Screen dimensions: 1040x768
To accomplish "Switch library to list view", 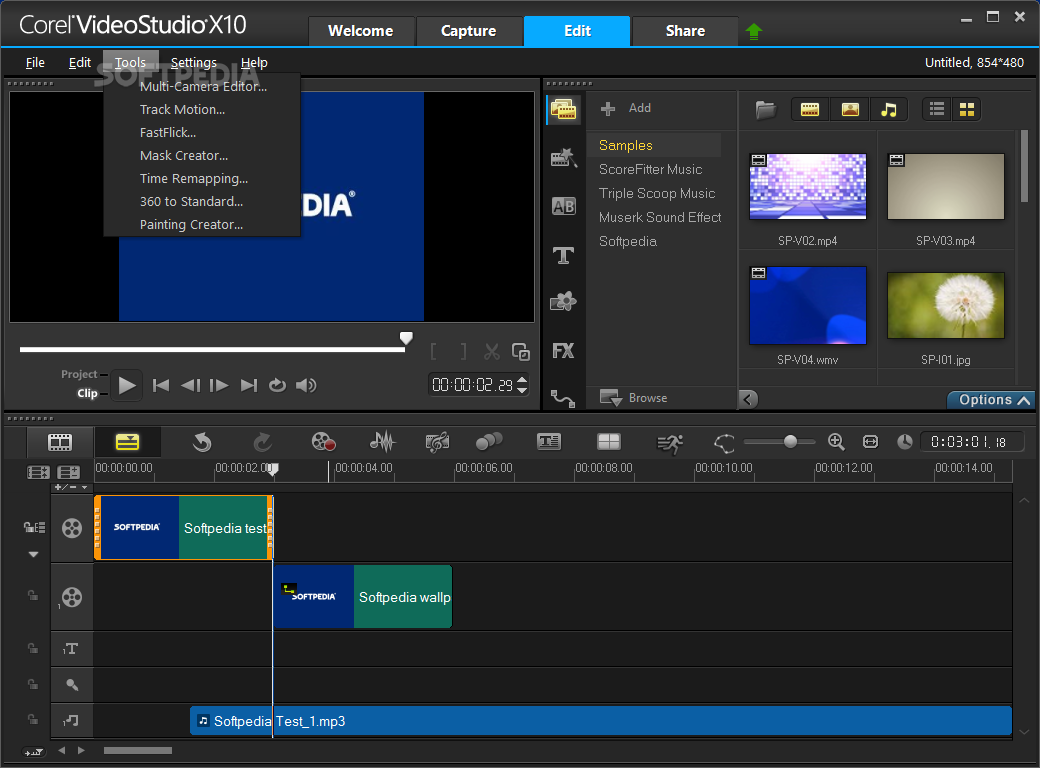I will (937, 109).
